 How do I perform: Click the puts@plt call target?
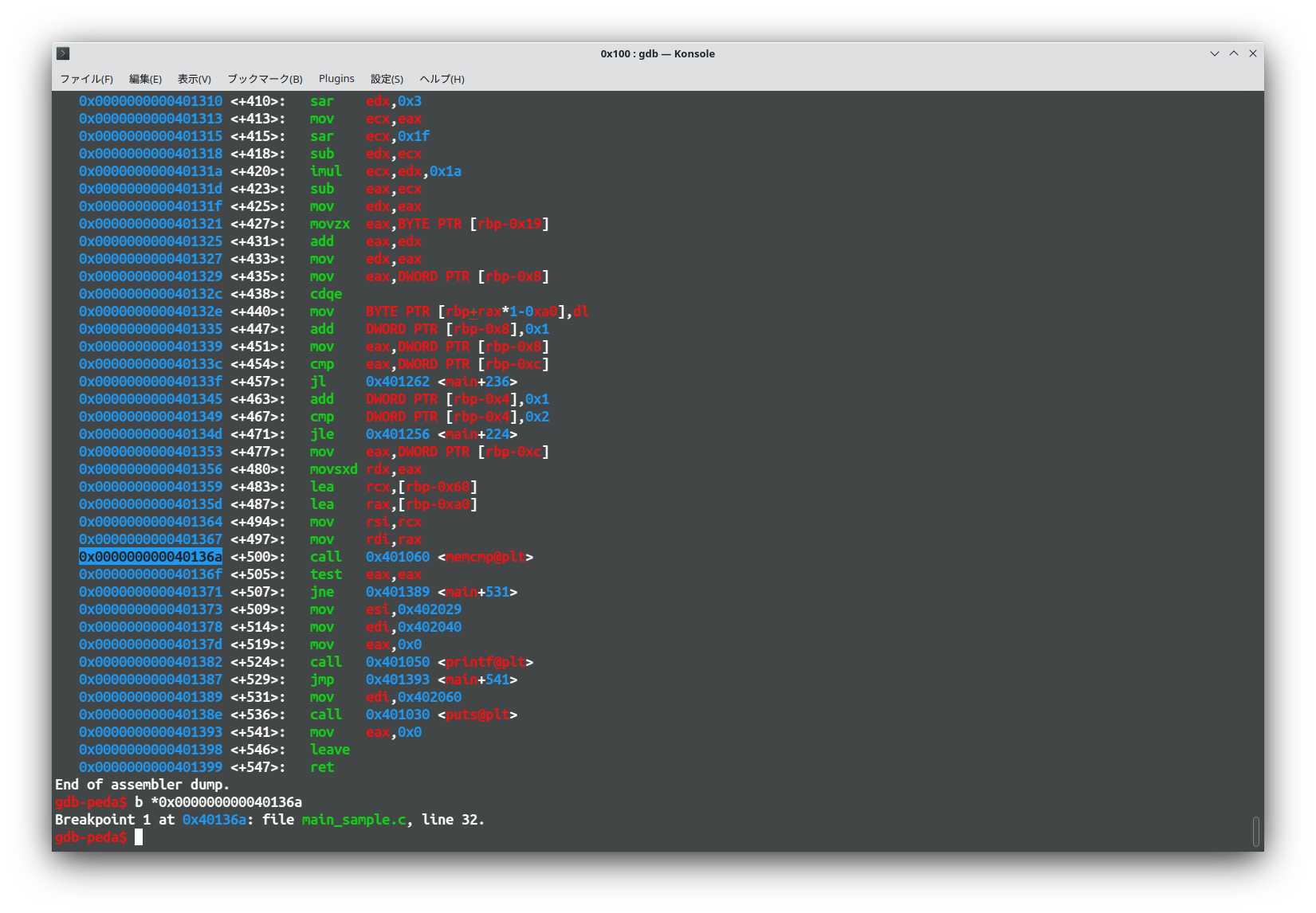click(477, 715)
